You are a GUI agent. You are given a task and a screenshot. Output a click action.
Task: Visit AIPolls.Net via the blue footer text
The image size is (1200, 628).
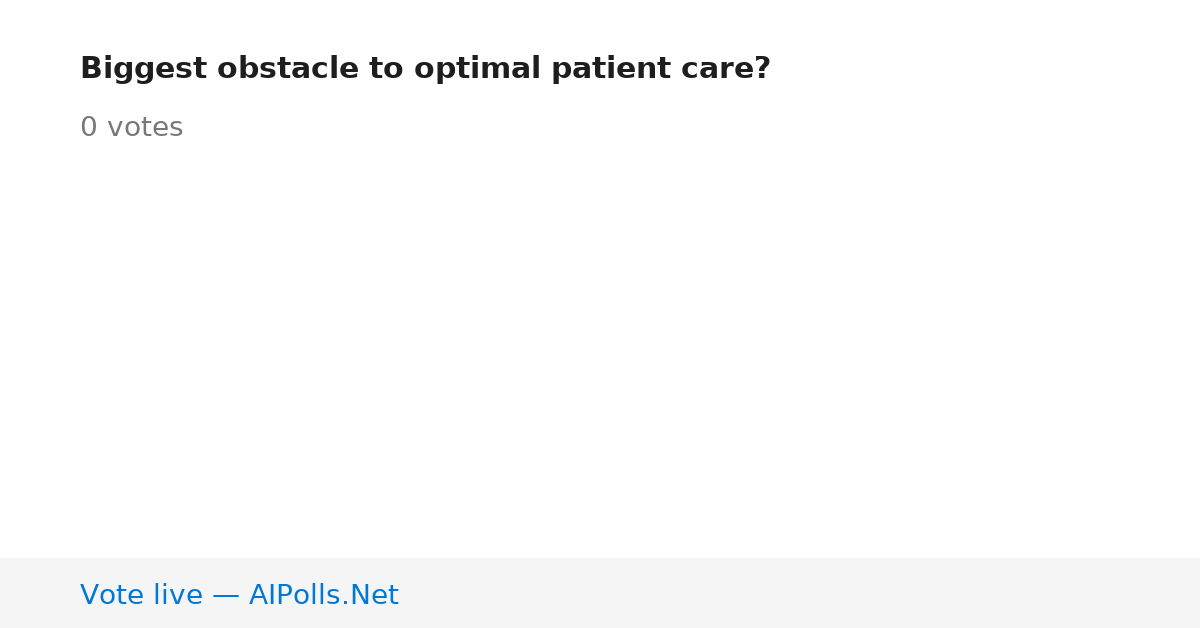tap(323, 595)
